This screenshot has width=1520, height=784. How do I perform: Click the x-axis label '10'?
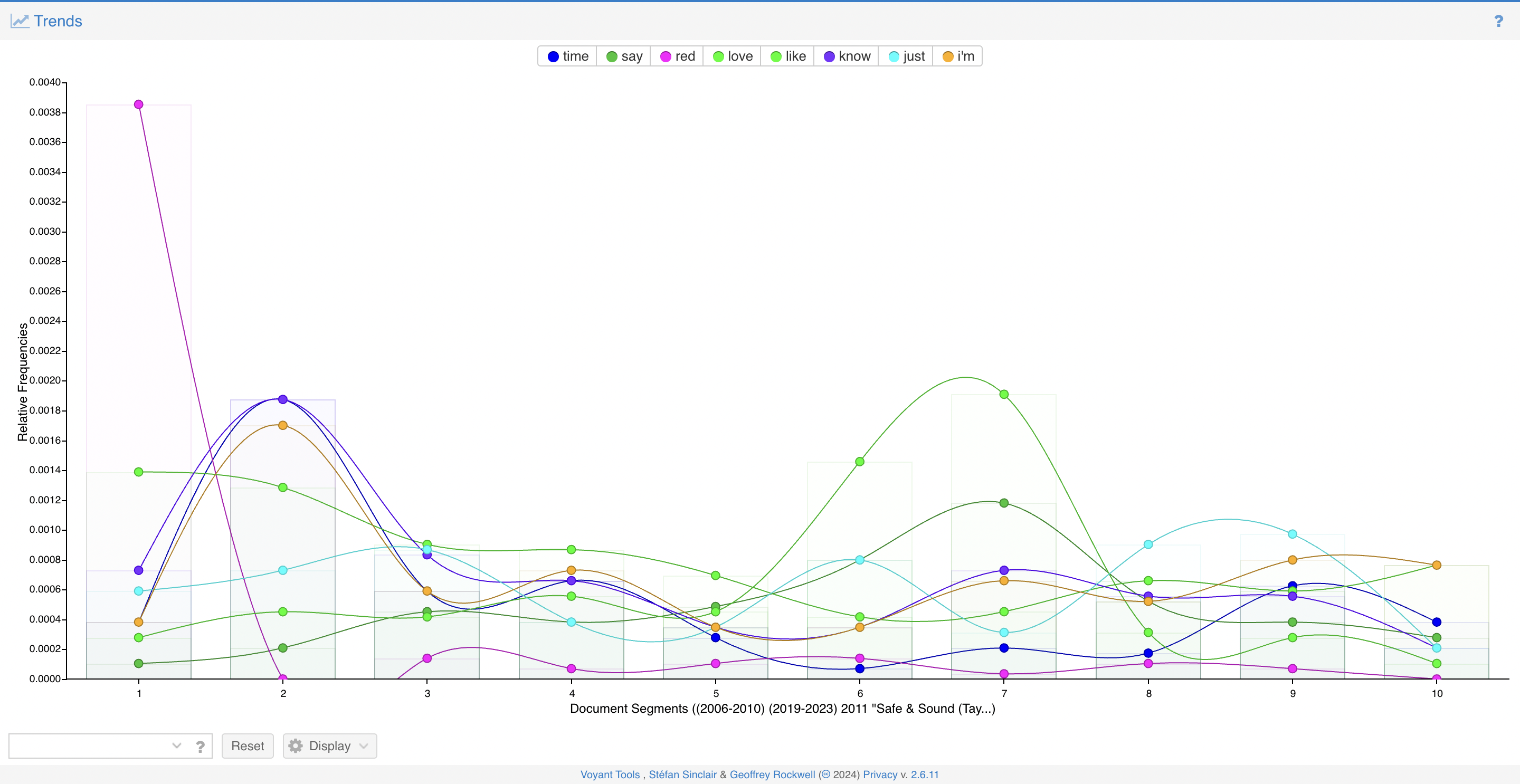click(x=1437, y=694)
